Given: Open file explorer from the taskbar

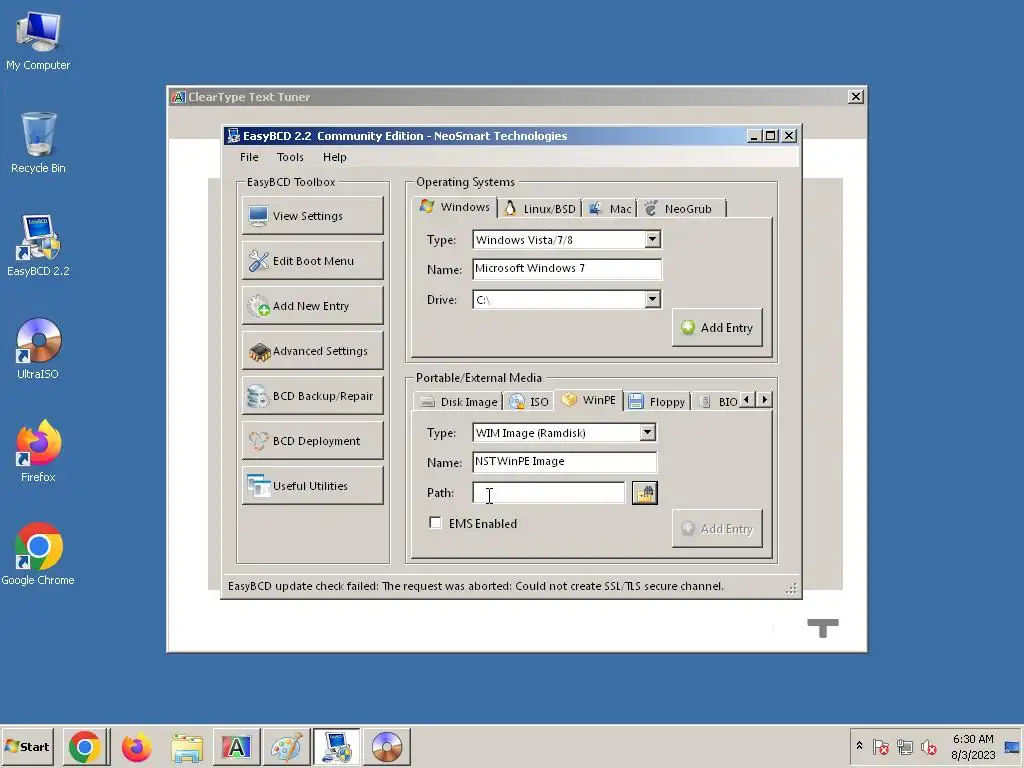Looking at the screenshot, I should 187,747.
